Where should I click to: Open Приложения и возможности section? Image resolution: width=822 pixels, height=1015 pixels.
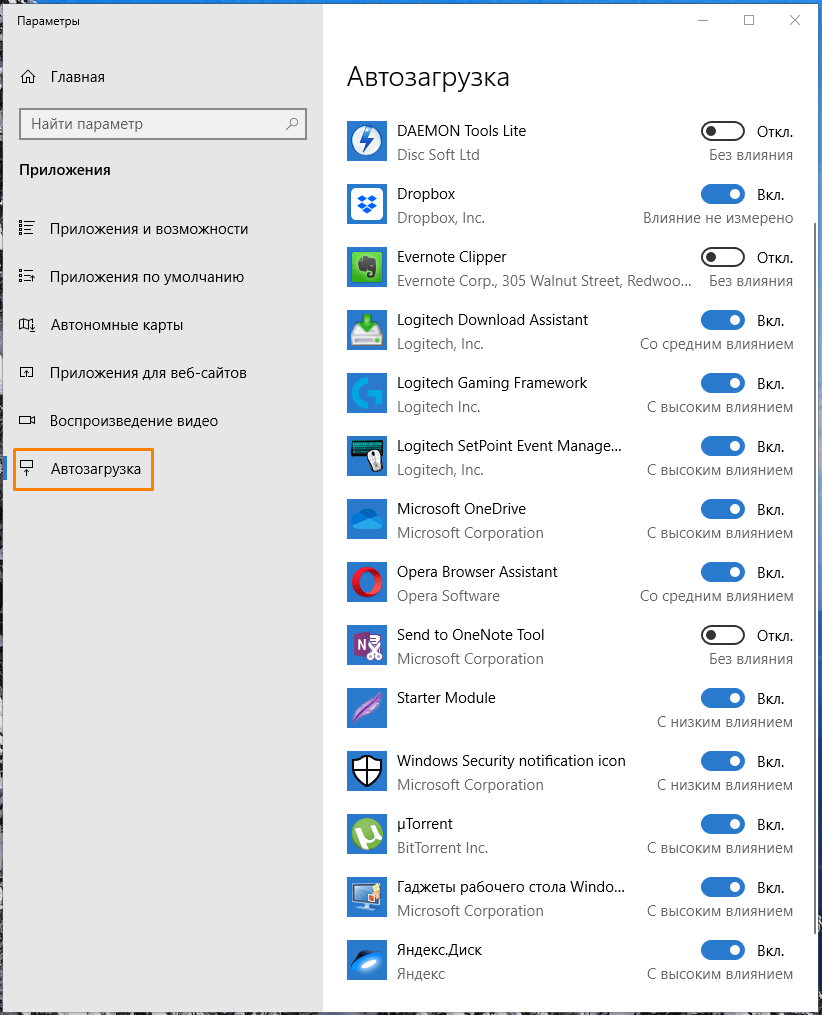click(x=148, y=229)
